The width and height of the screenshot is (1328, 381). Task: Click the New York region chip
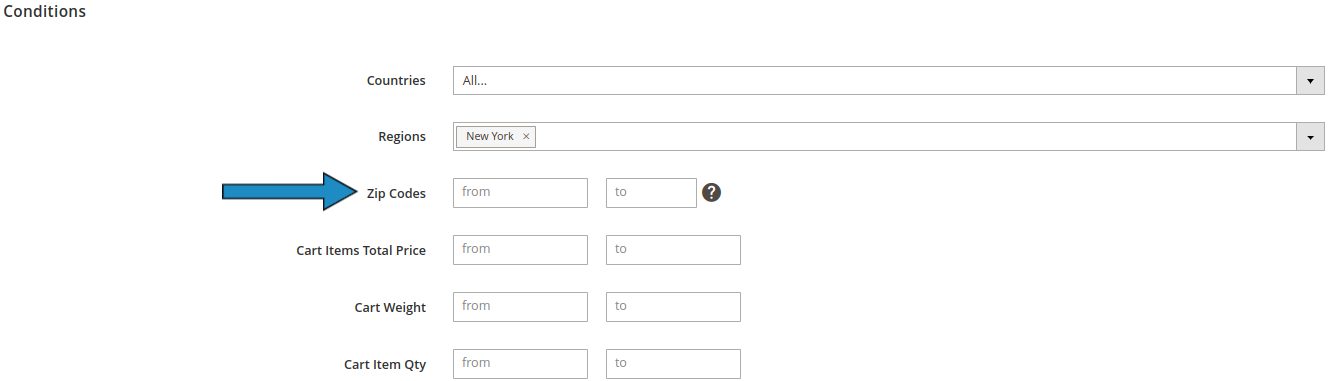click(496, 136)
